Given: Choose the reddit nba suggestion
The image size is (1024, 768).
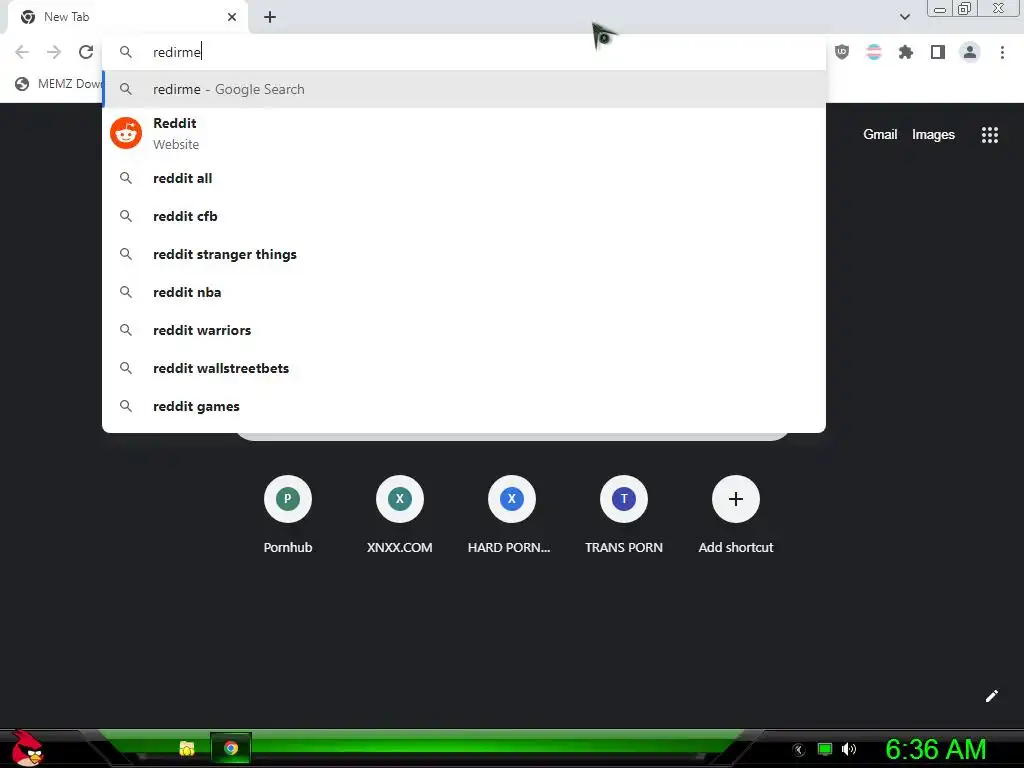Looking at the screenshot, I should pos(464,292).
